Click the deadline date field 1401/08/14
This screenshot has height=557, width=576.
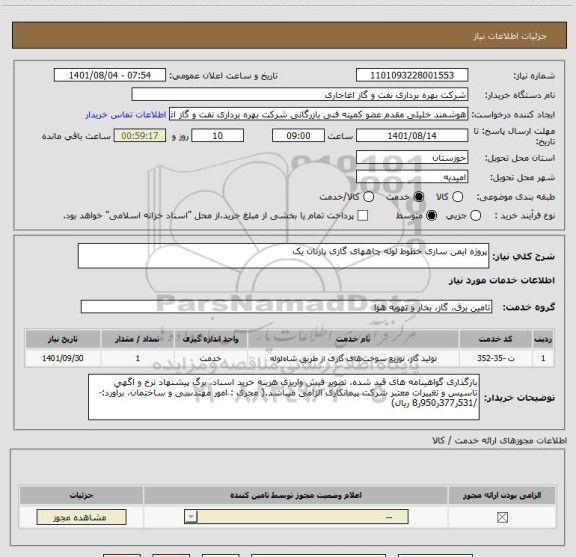412,136
